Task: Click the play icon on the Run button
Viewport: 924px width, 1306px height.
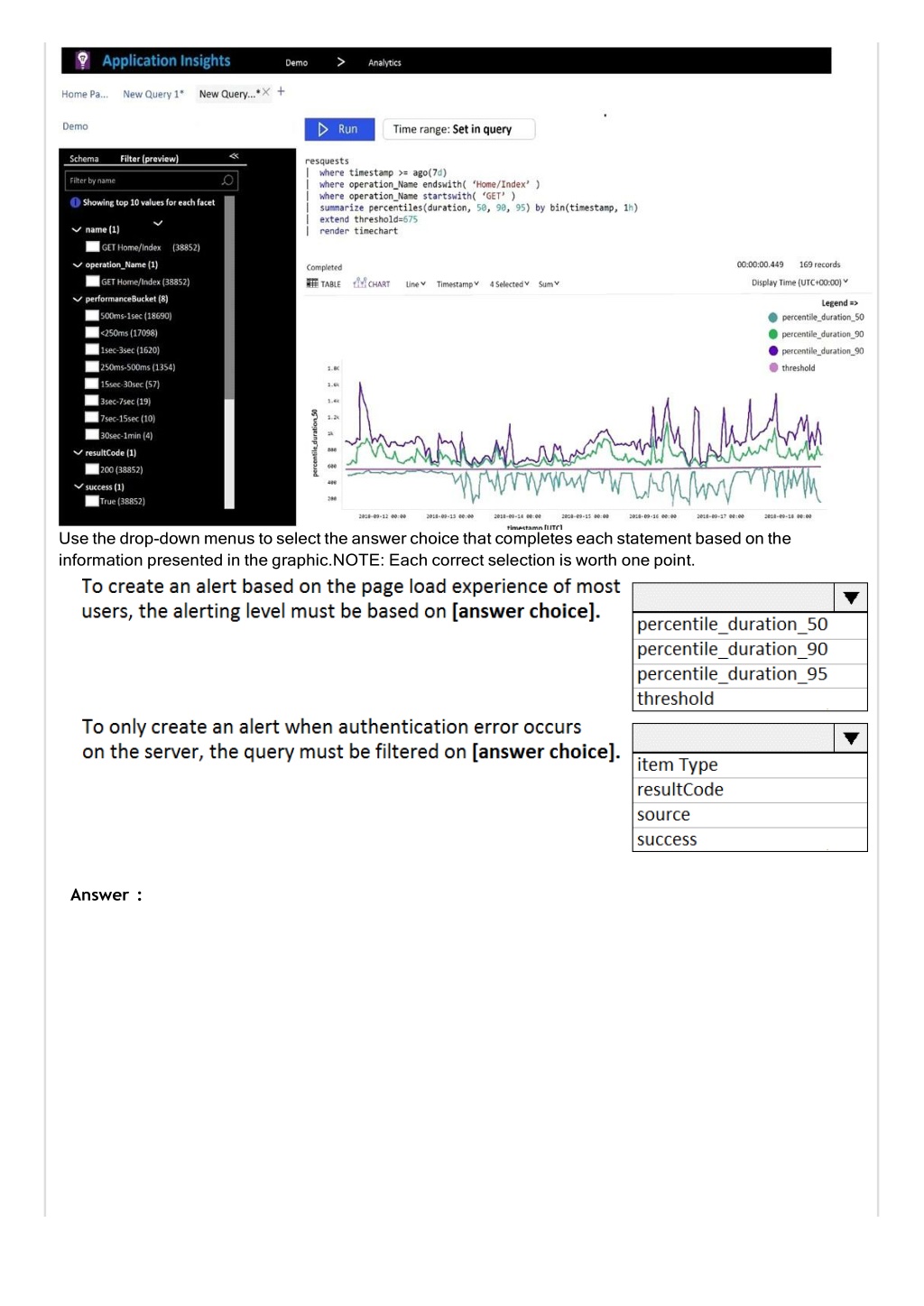Action: [x=323, y=129]
